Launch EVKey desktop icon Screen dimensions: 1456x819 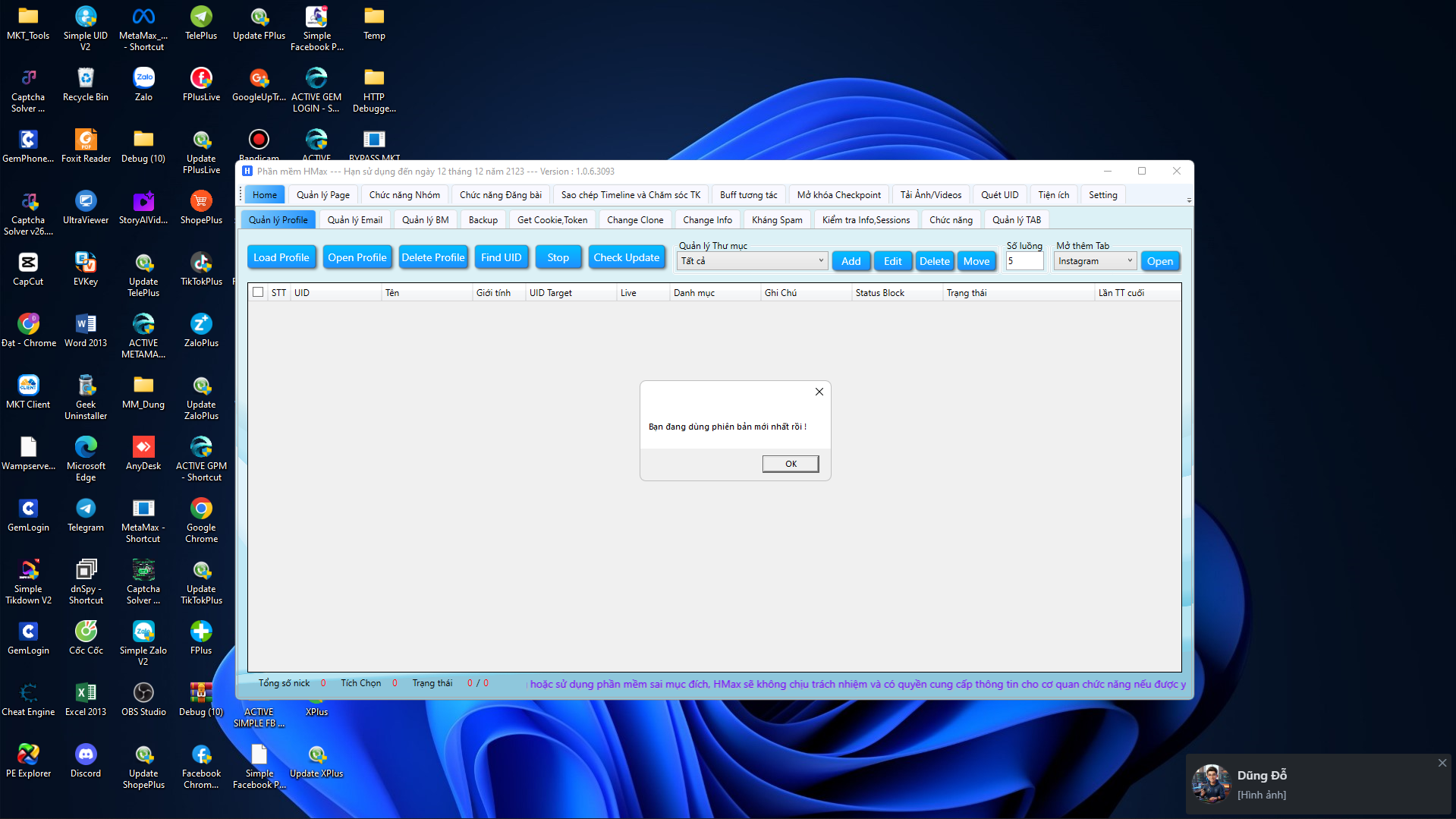[x=86, y=269]
